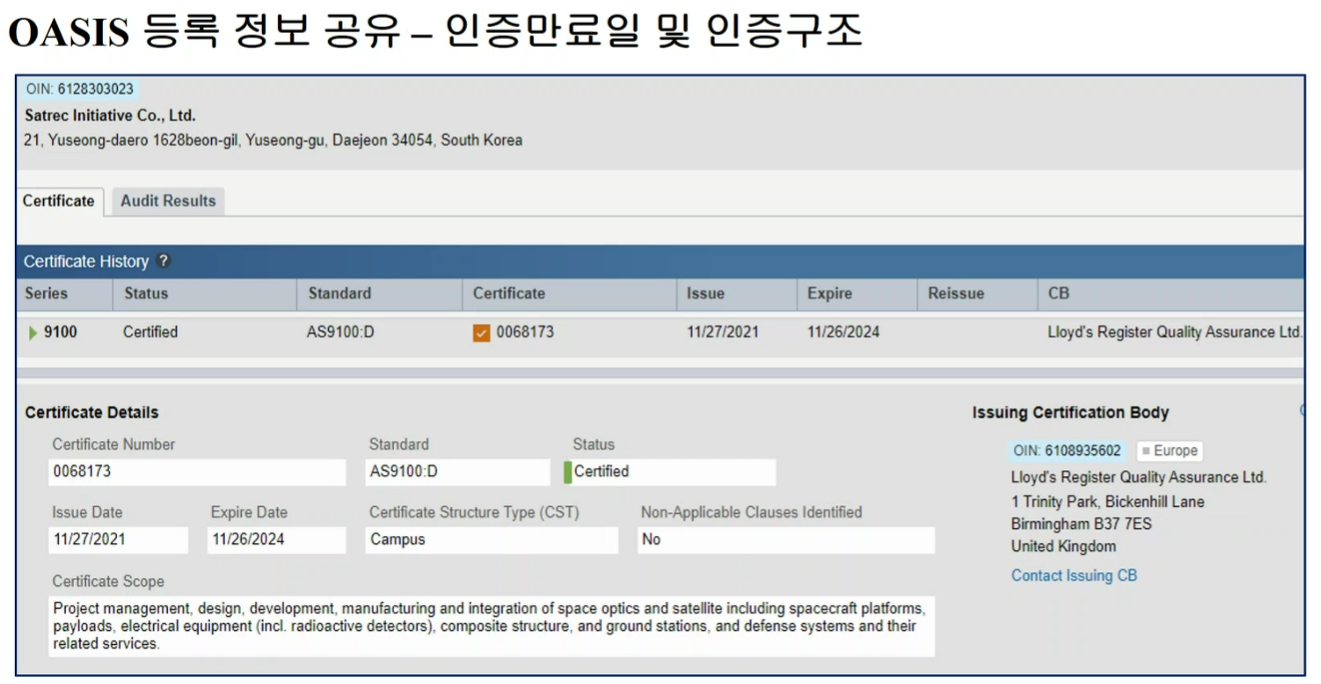
Task: Click the Certificate Structure Type field
Action: click(491, 540)
